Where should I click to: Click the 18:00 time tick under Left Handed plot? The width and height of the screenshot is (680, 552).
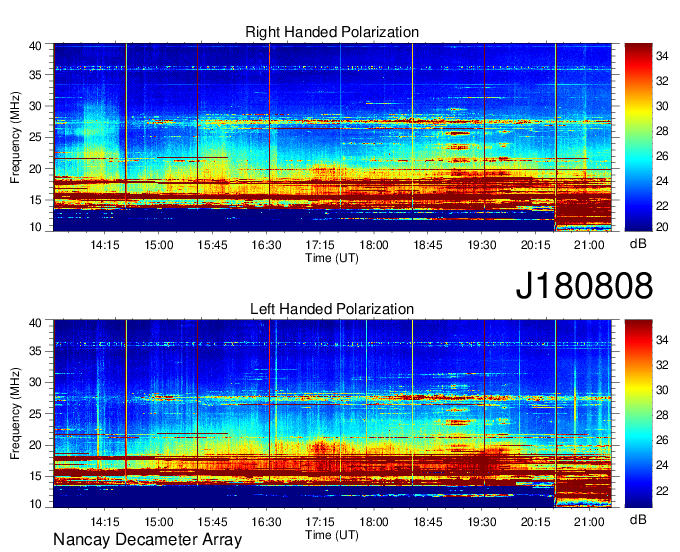(374, 522)
